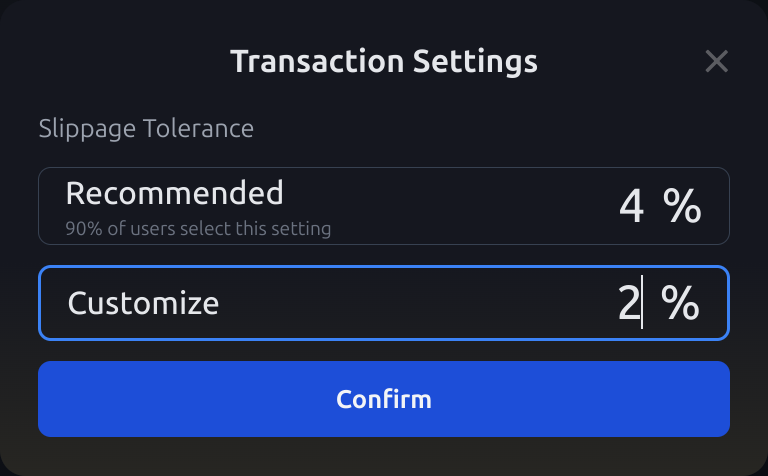Click the Customize label text
The image size is (768, 476).
[143, 303]
